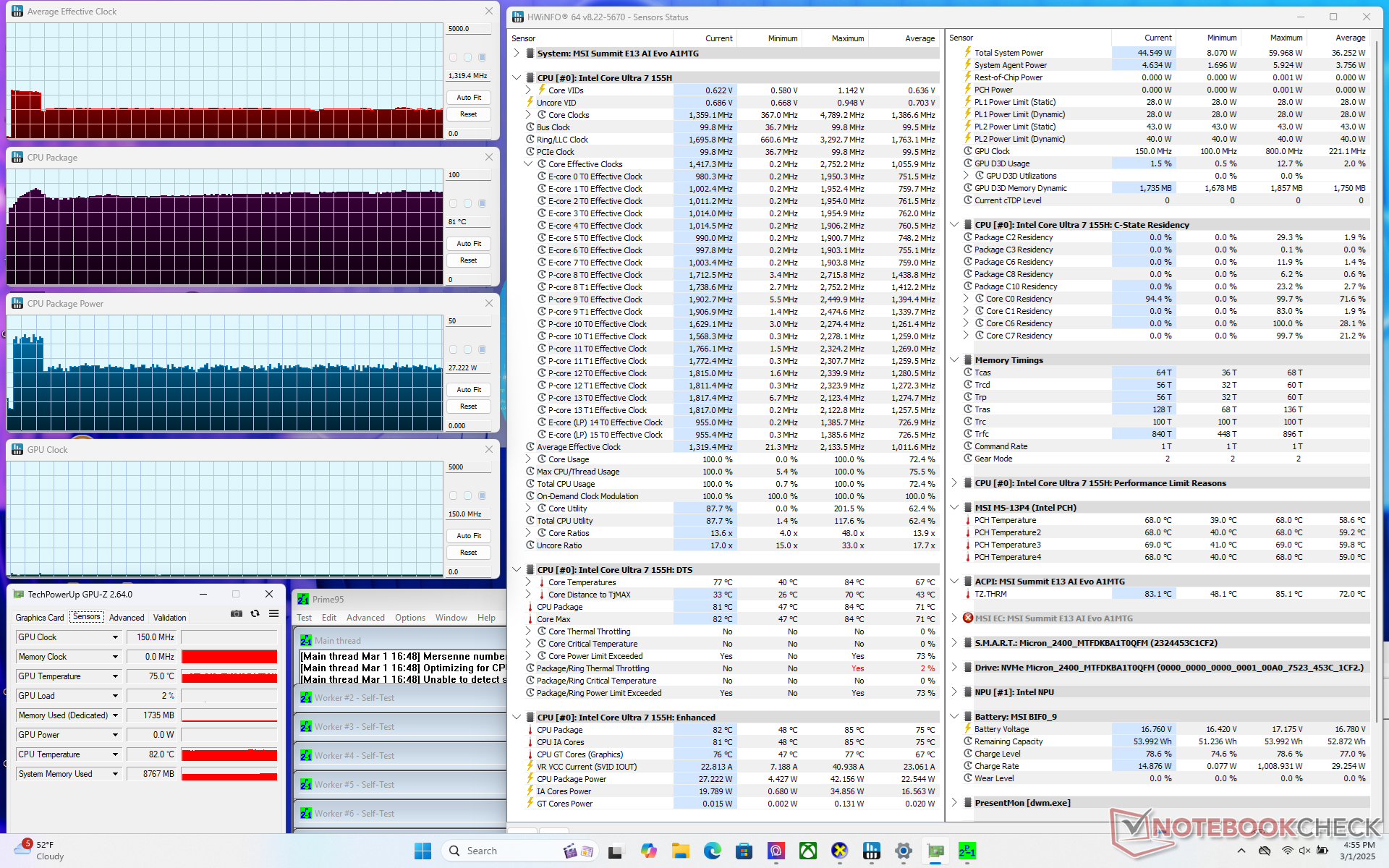Collapse the Core Effective Clocks group
Image resolution: width=1389 pixels, height=868 pixels.
[x=528, y=164]
